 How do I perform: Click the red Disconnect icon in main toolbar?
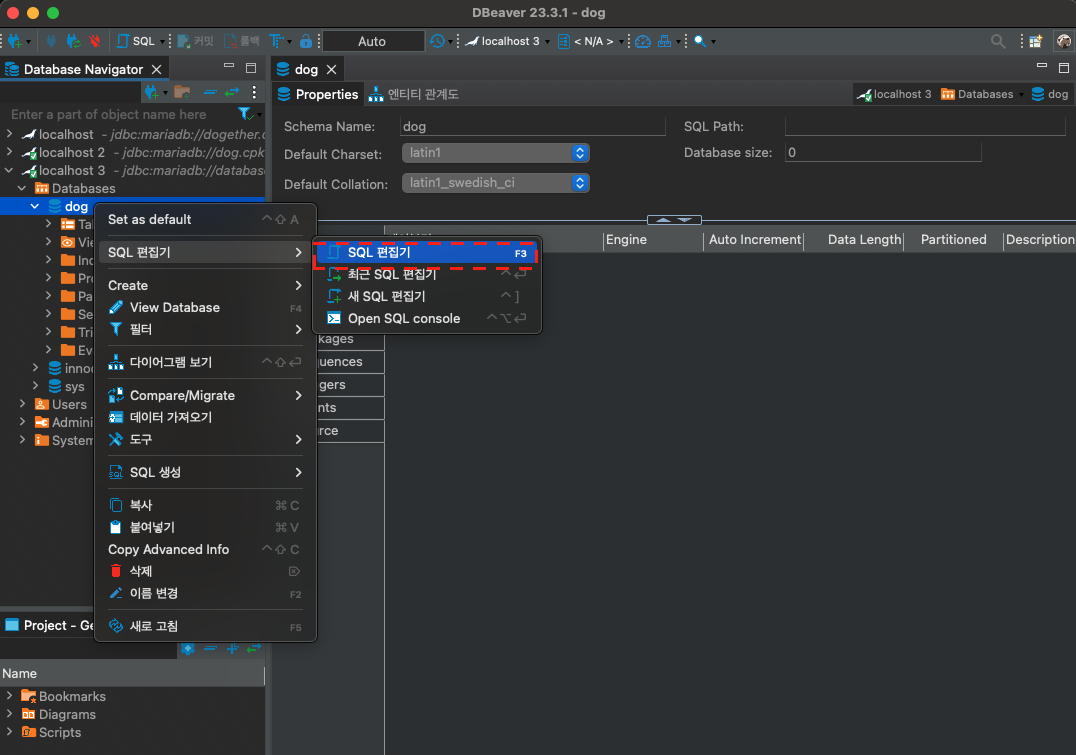[95, 41]
